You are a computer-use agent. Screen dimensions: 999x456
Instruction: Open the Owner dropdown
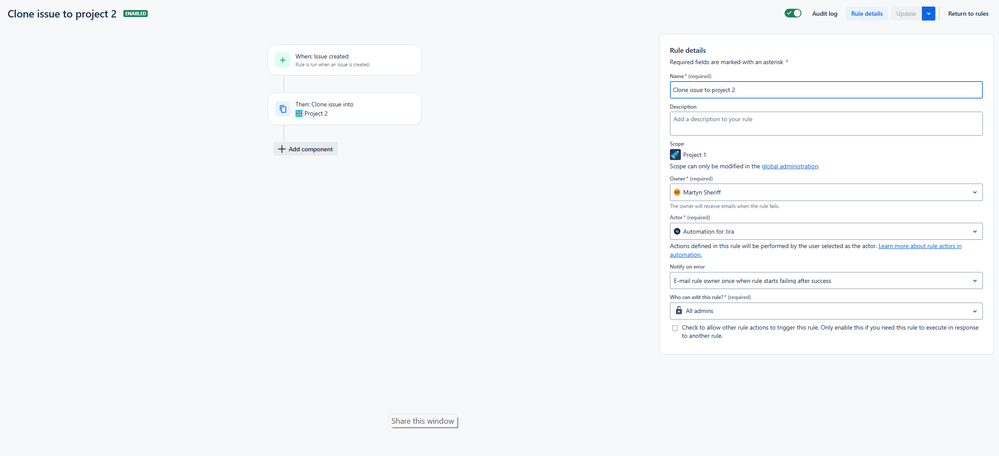coord(826,192)
